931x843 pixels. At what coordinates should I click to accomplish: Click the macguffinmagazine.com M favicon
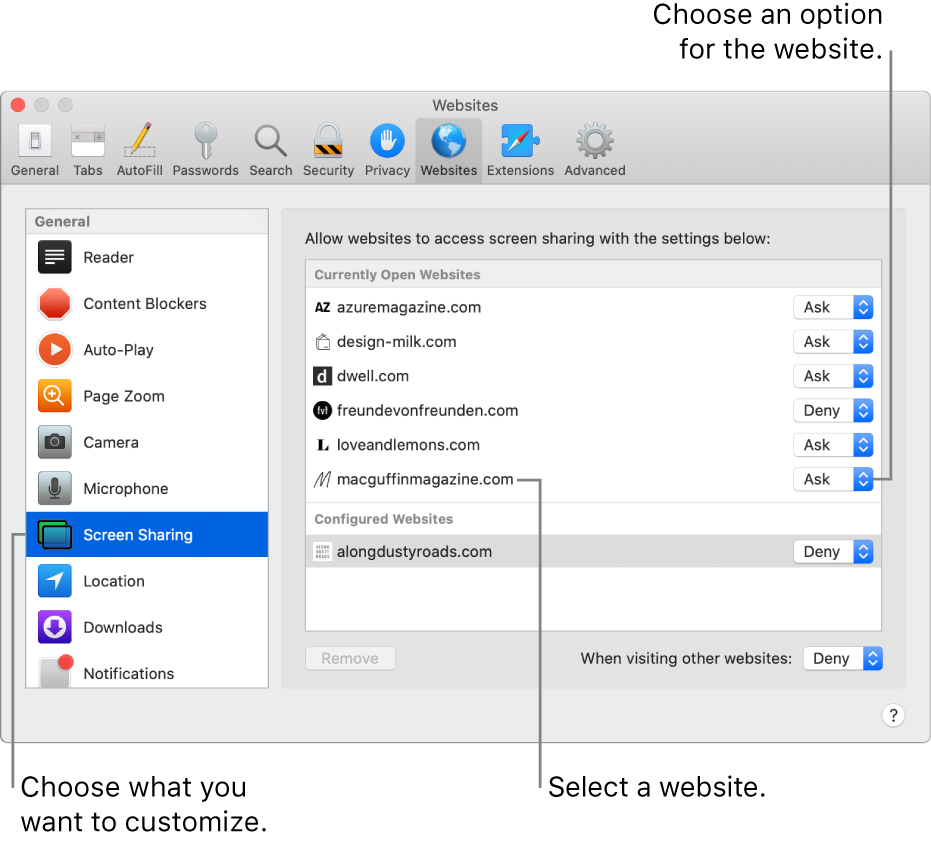tap(322, 479)
